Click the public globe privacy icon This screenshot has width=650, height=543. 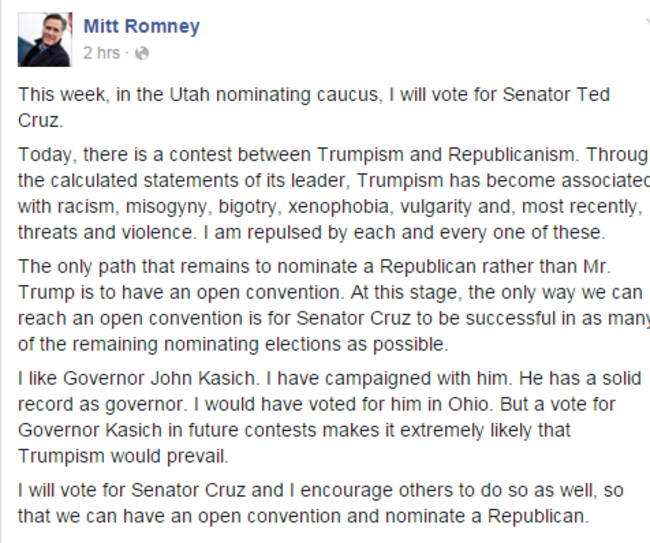point(142,52)
